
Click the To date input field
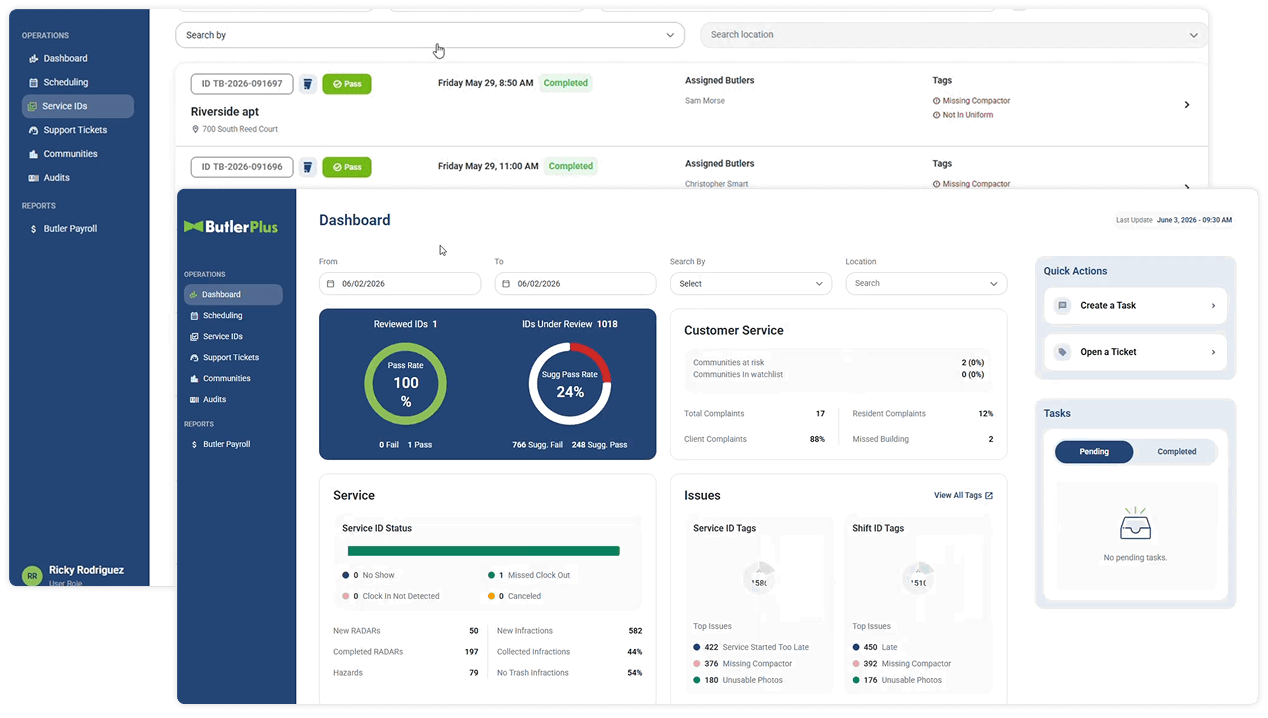576,284
